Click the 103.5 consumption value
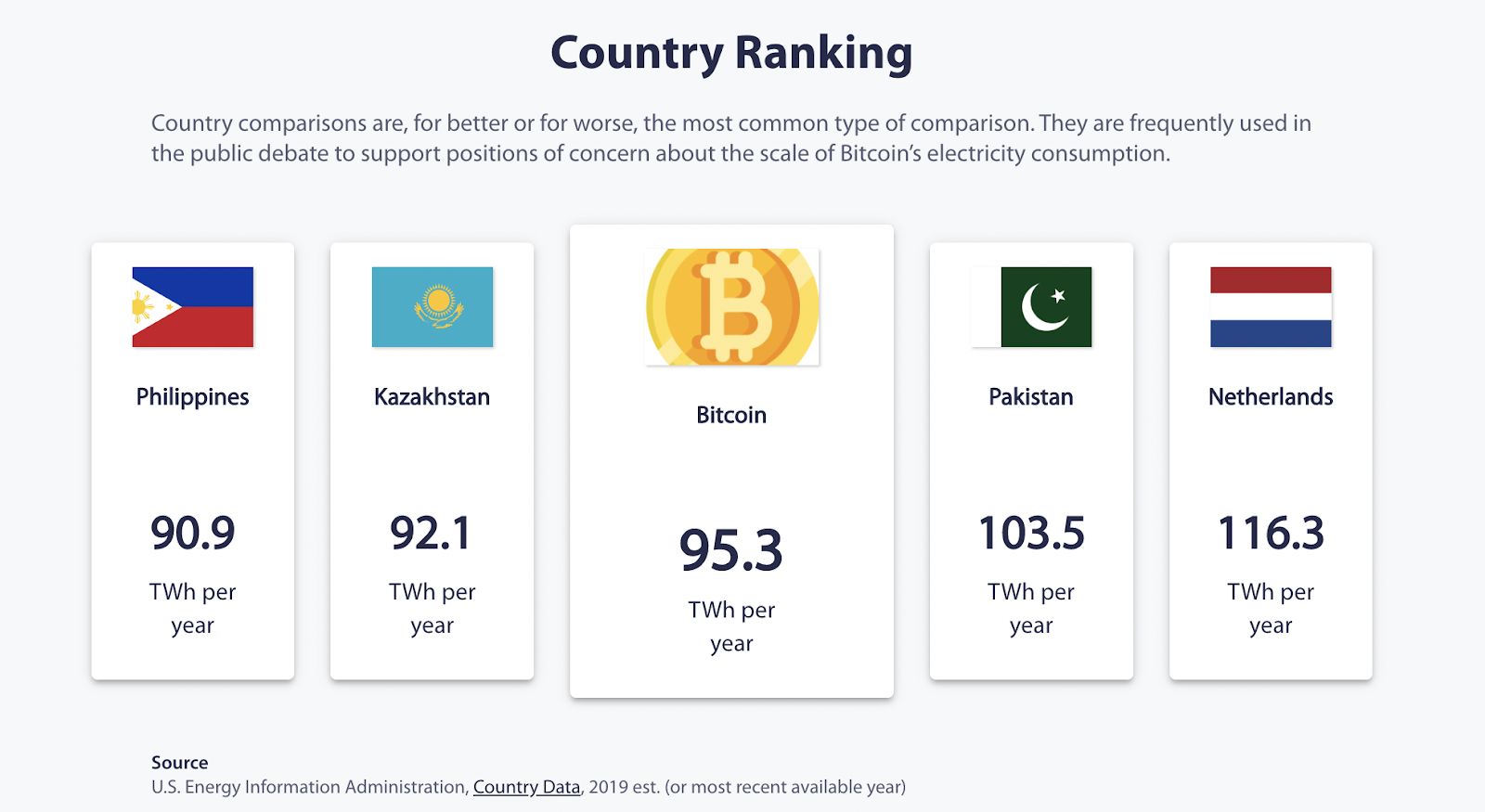The width and height of the screenshot is (1485, 812). pyautogui.click(x=1031, y=533)
